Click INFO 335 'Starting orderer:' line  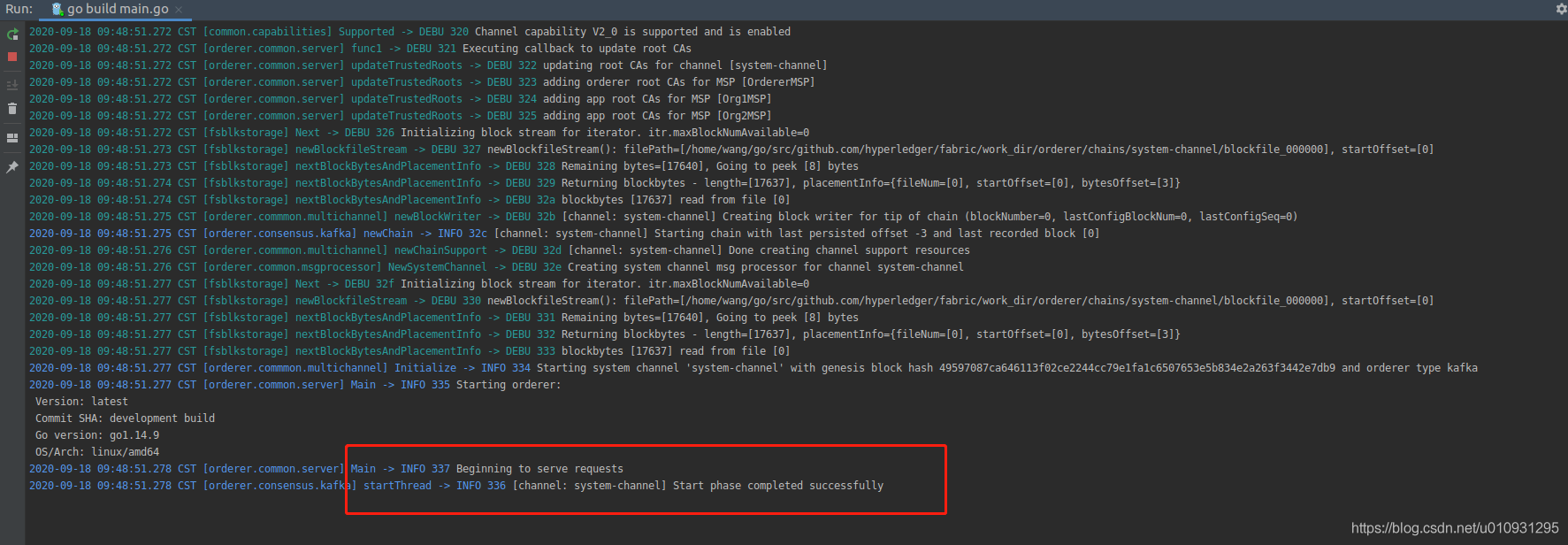[295, 385]
